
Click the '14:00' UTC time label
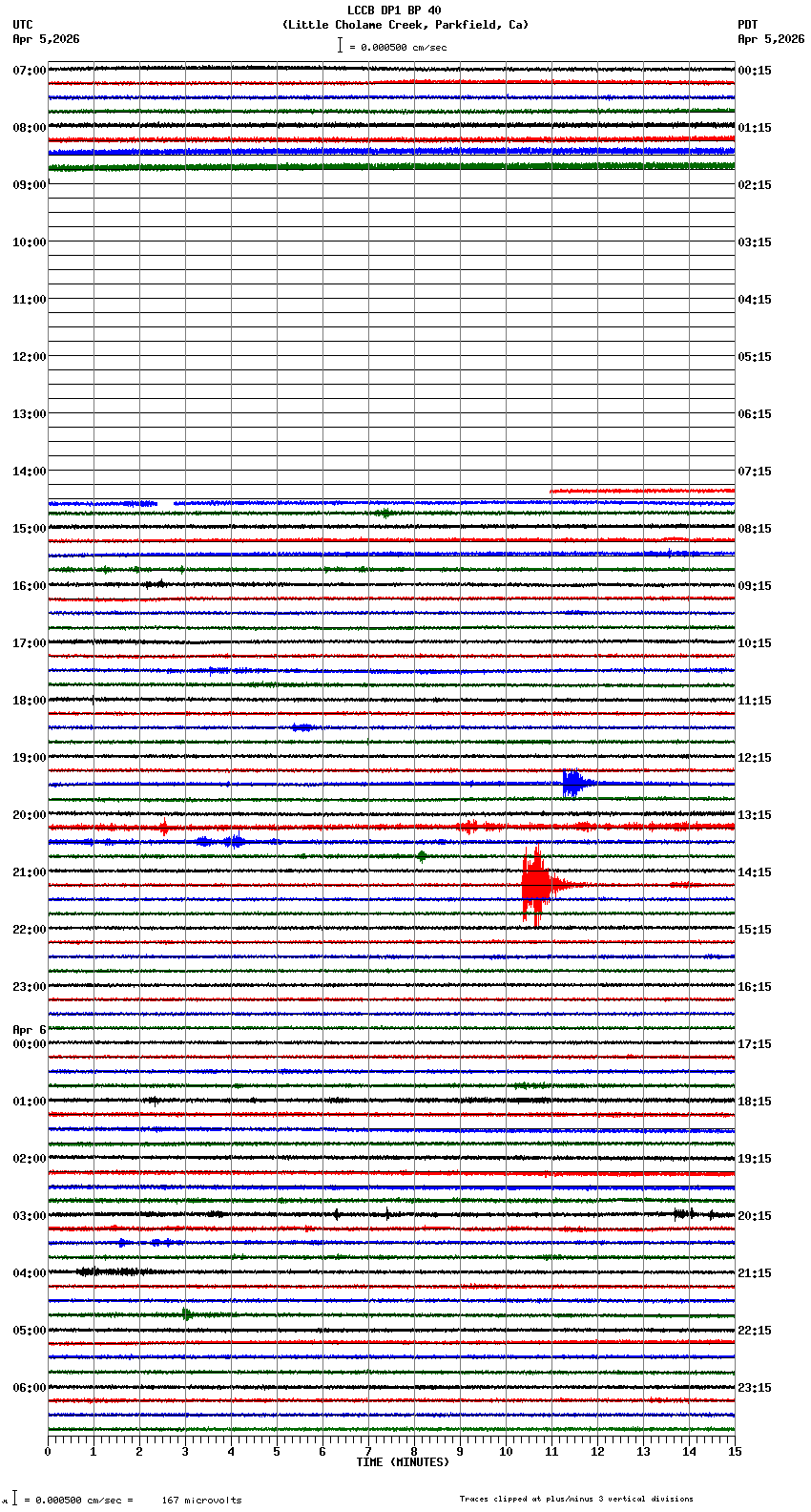tap(30, 472)
